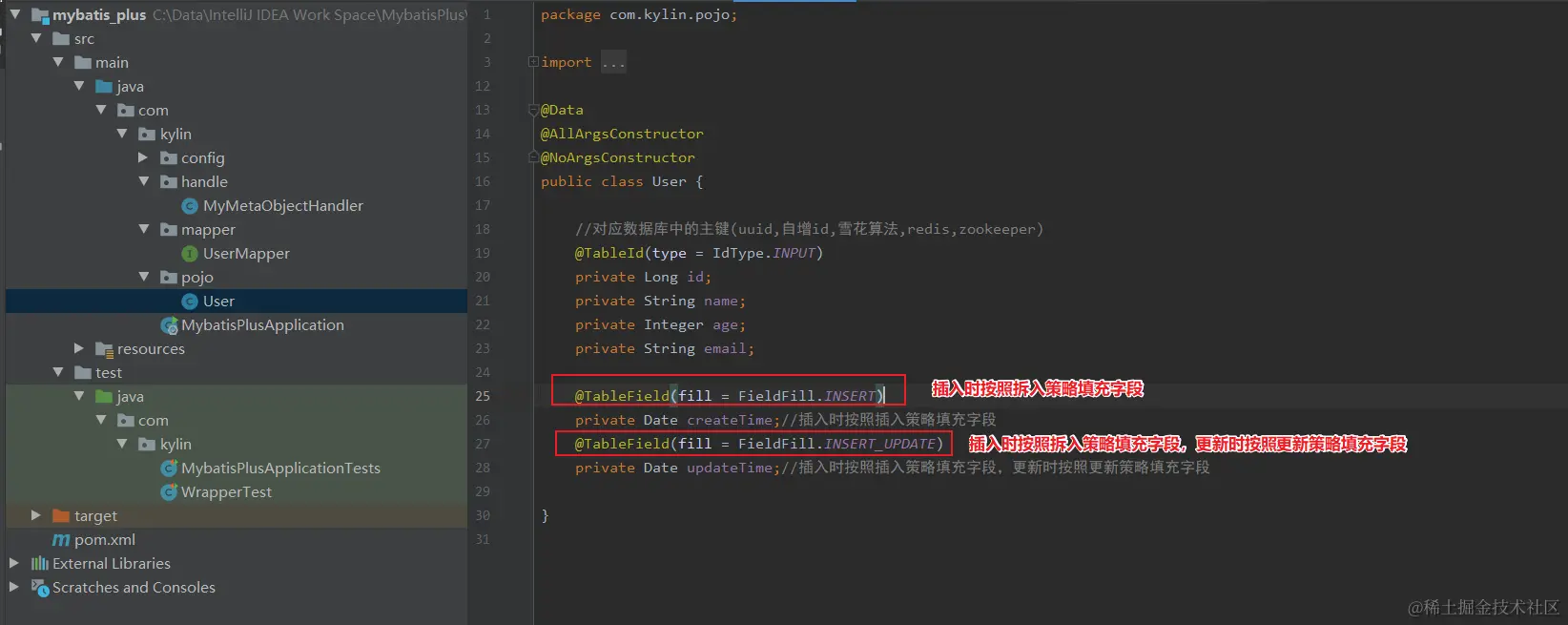Click the Scratches and Consoles icon
Viewport: 1568px width, 625px height.
click(x=40, y=587)
